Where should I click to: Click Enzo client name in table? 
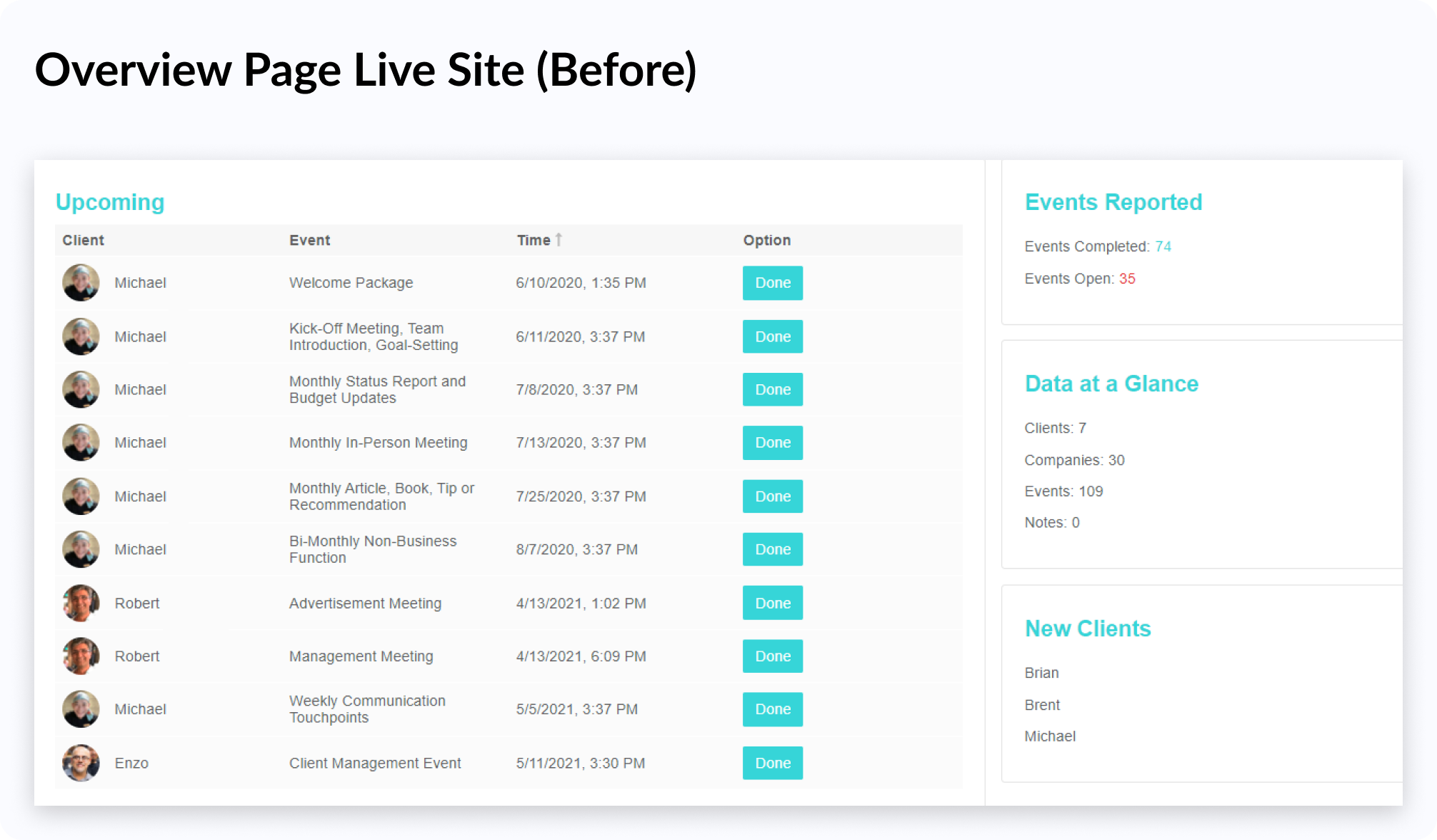click(x=131, y=763)
